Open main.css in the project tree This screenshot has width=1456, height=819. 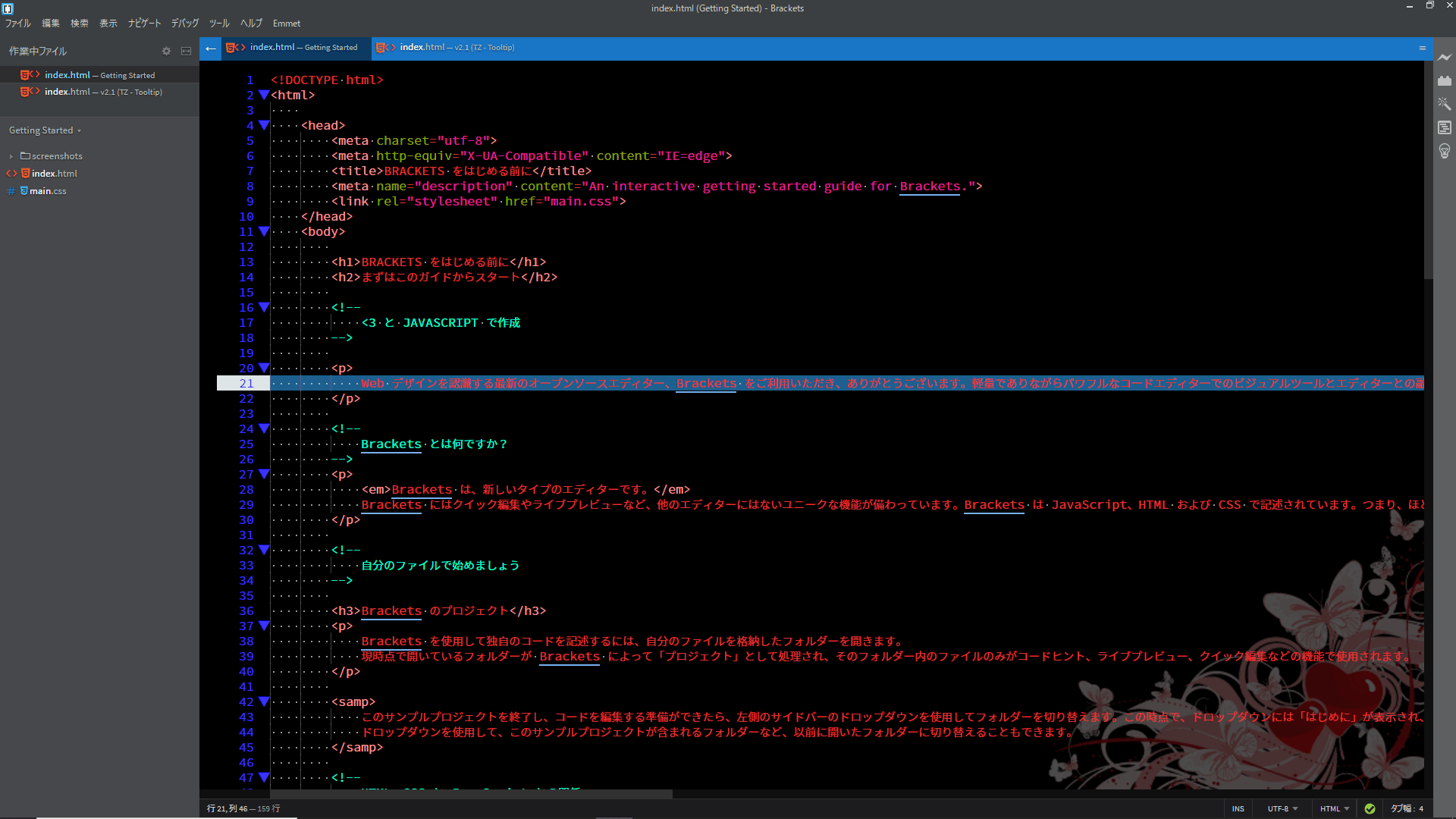coord(48,191)
